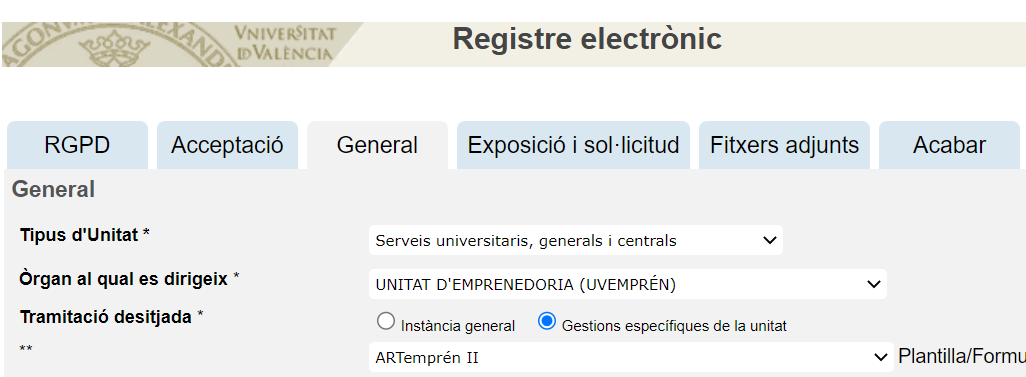Open the Tipus d'Unitat dropdown
This screenshot has height=377, width=1026.
576,240
